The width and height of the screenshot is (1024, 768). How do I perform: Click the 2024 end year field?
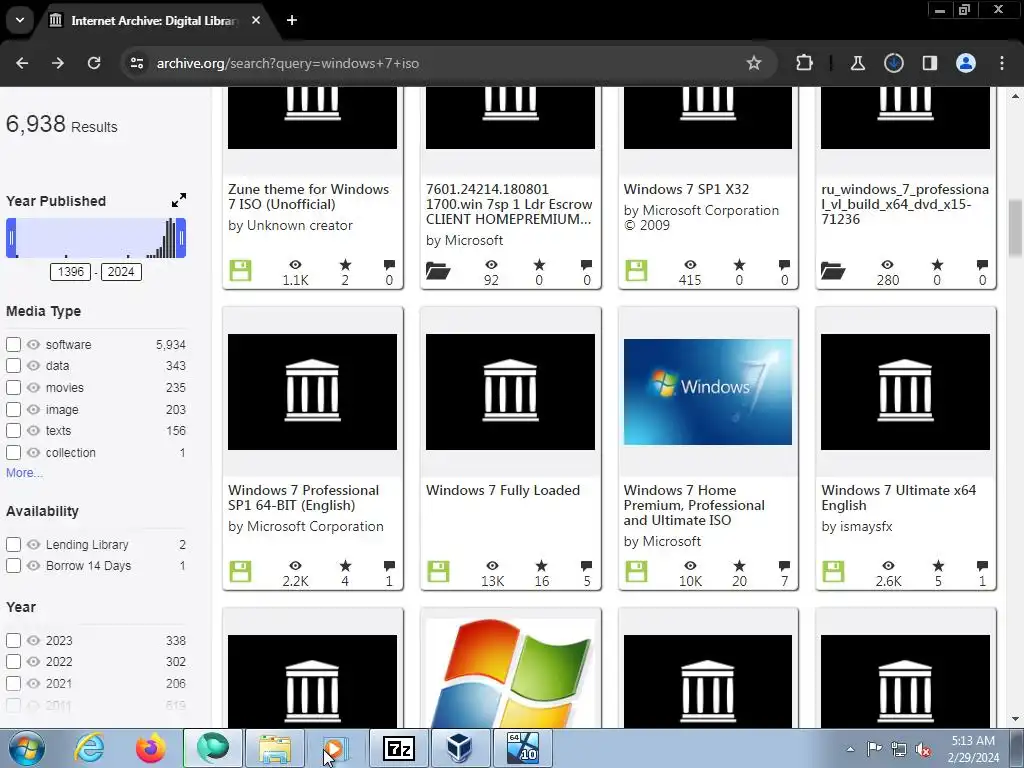point(121,272)
